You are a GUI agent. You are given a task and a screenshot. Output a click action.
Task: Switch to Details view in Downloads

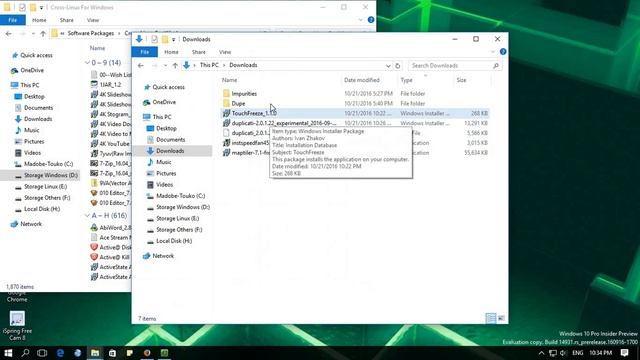point(491,318)
